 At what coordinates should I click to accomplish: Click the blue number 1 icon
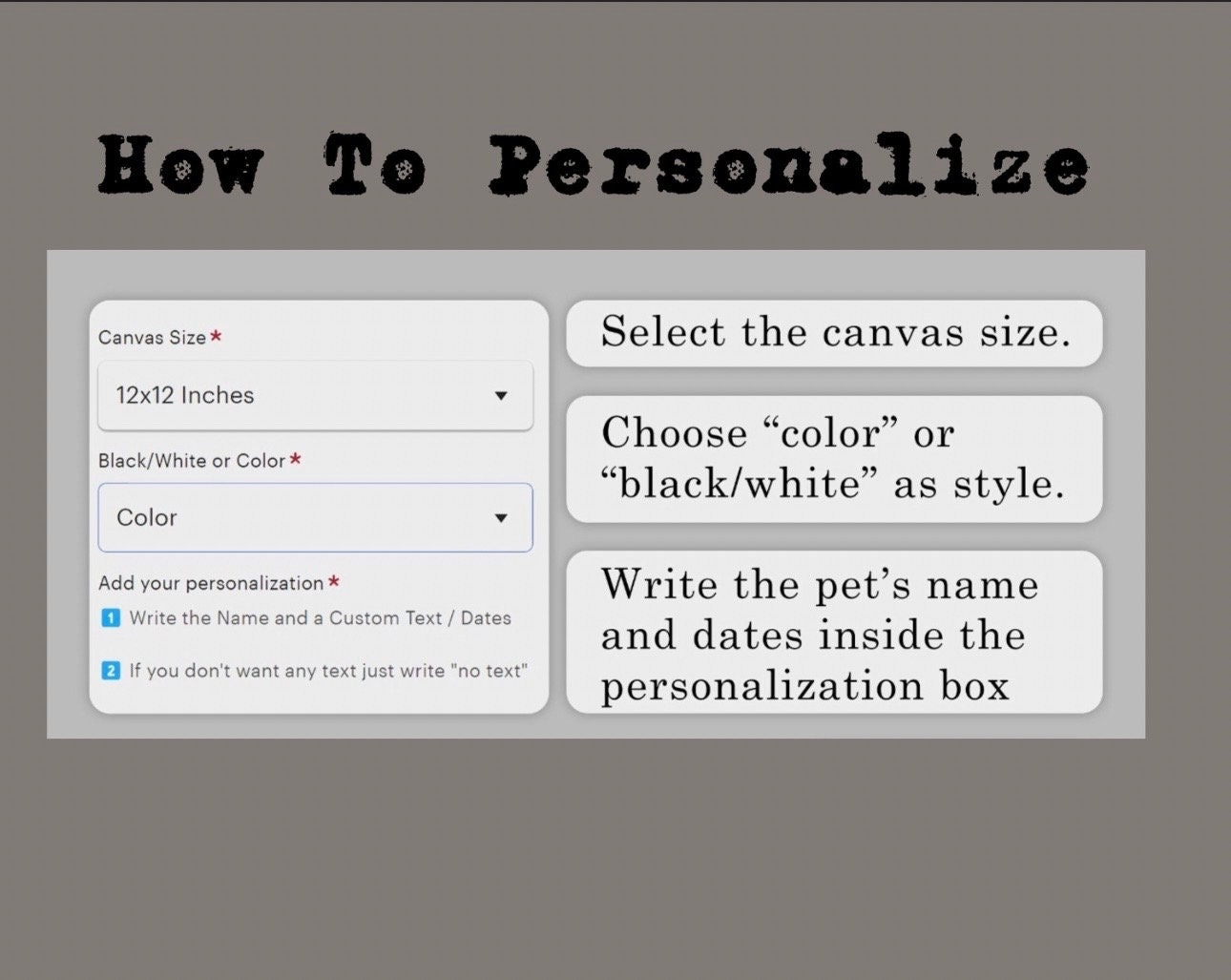(x=111, y=618)
